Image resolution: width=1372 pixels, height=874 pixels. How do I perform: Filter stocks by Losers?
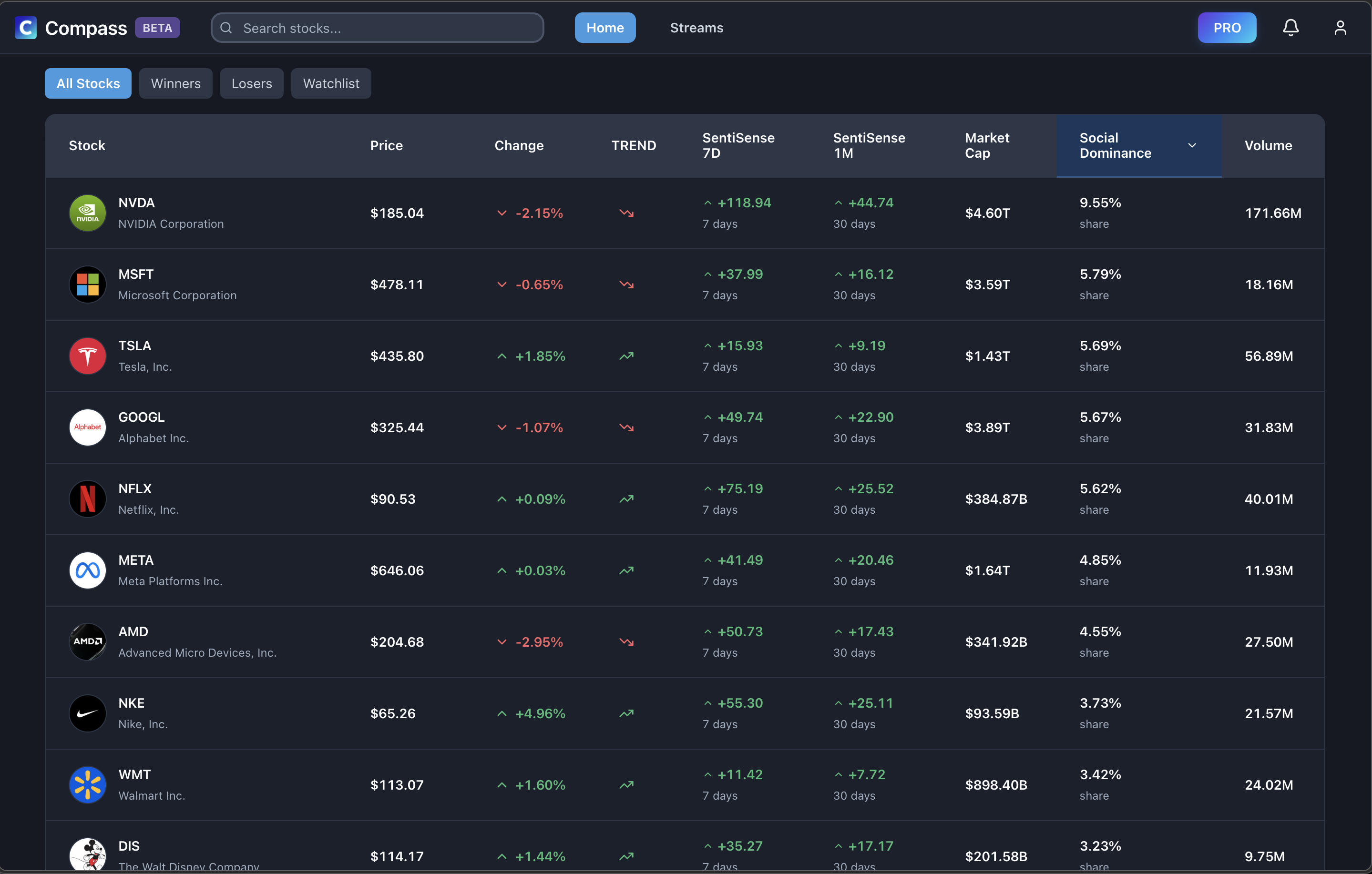251,83
